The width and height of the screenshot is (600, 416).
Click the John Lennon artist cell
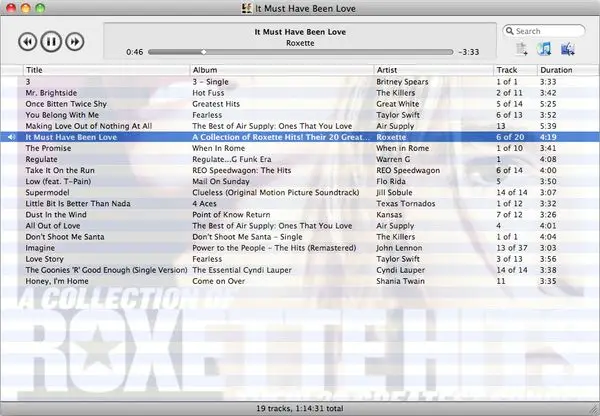[x=399, y=248]
